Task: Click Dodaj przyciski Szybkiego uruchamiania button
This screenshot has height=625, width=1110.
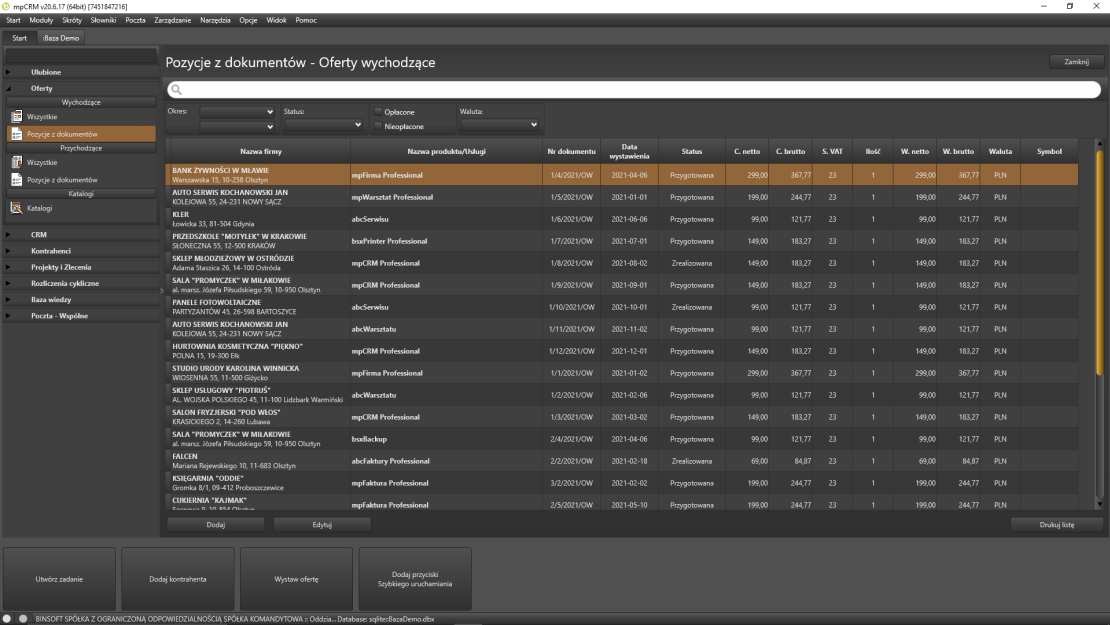Action: click(415, 579)
